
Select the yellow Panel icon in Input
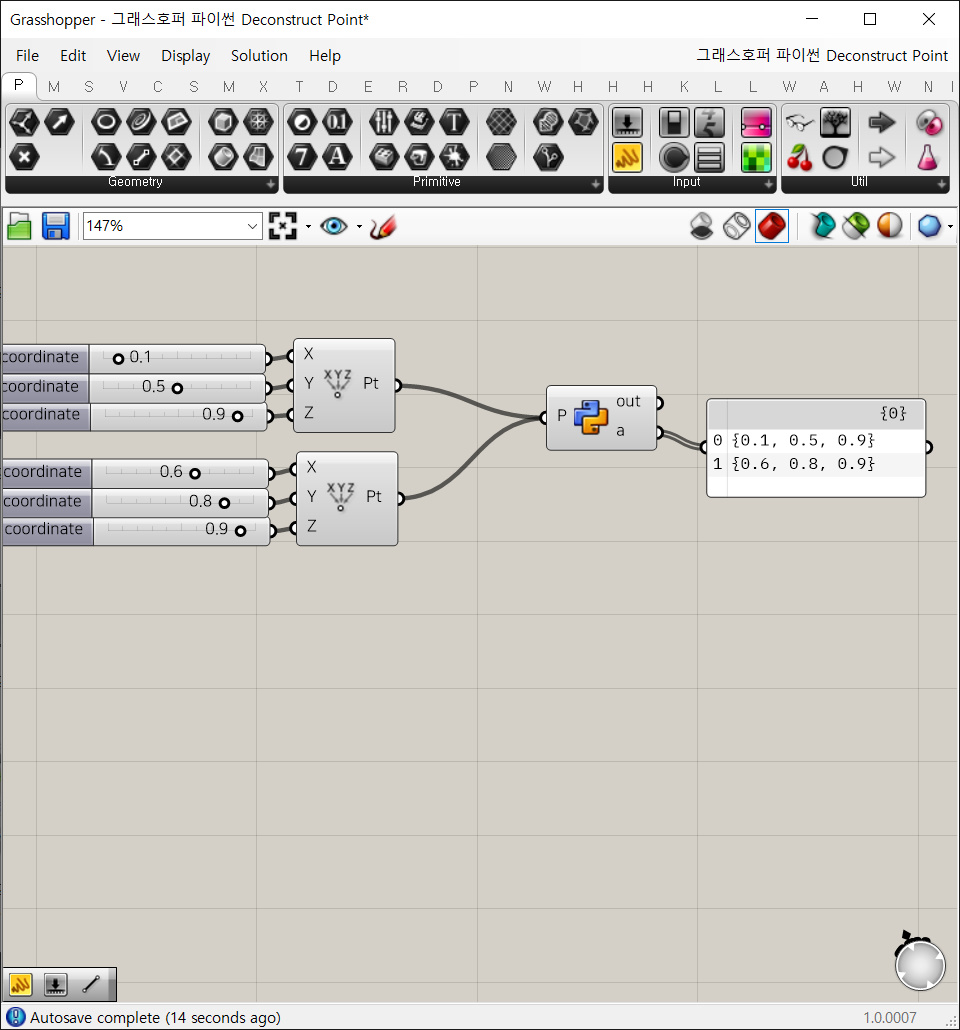point(627,158)
